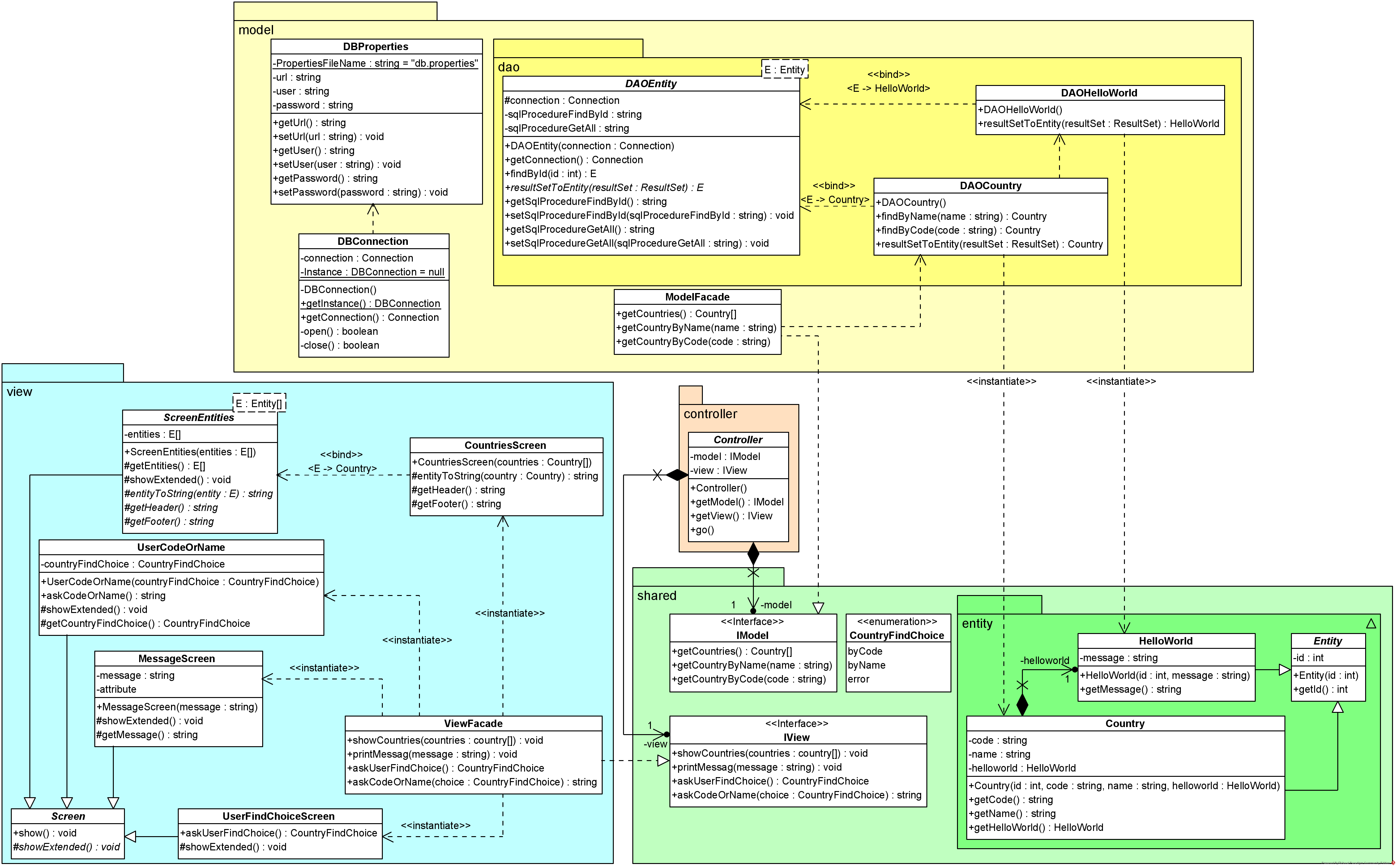Click the 'dao' package label
1397x868 pixels.
point(509,67)
